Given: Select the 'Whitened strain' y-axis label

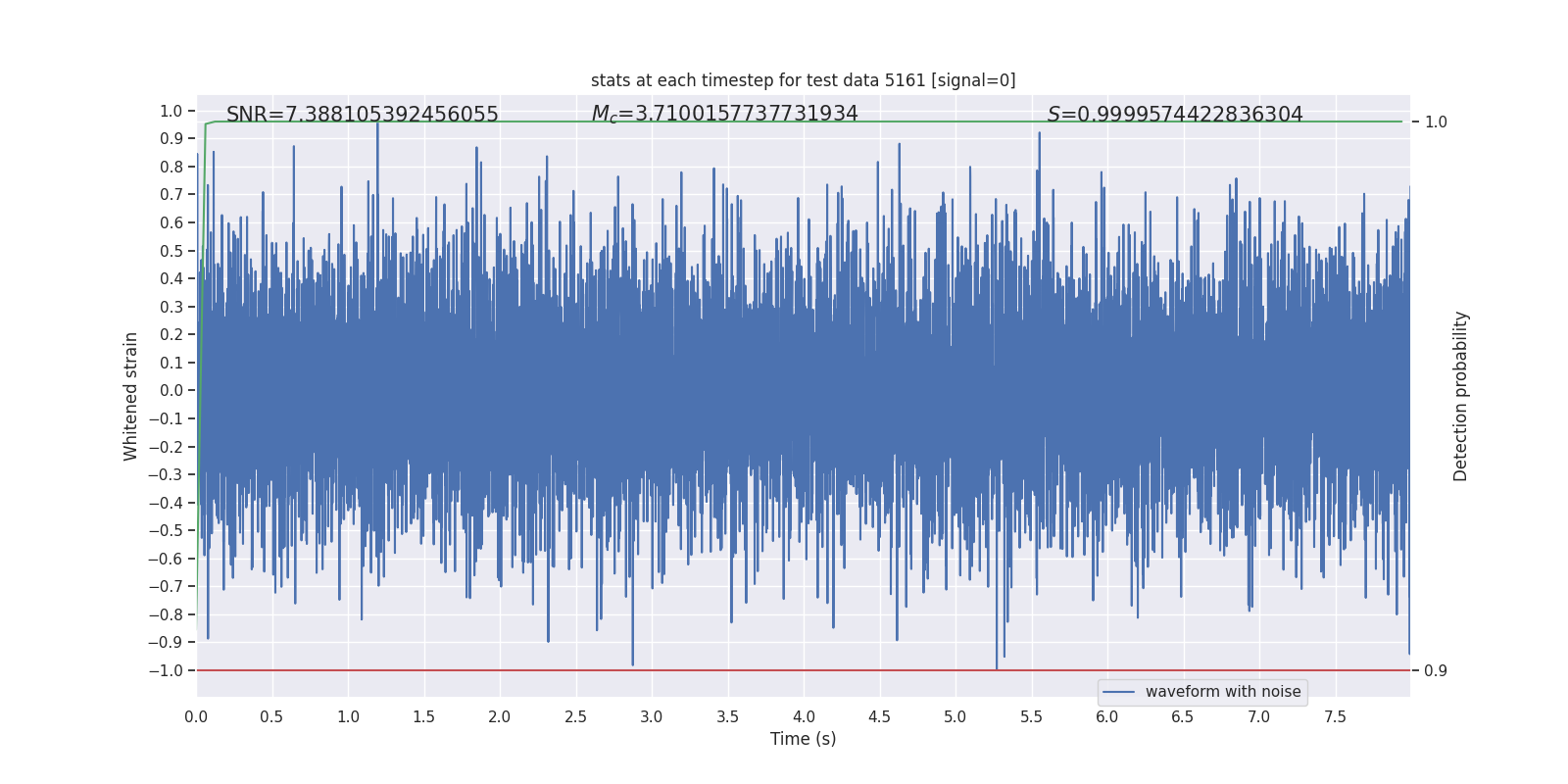Looking at the screenshot, I should click(x=131, y=396).
